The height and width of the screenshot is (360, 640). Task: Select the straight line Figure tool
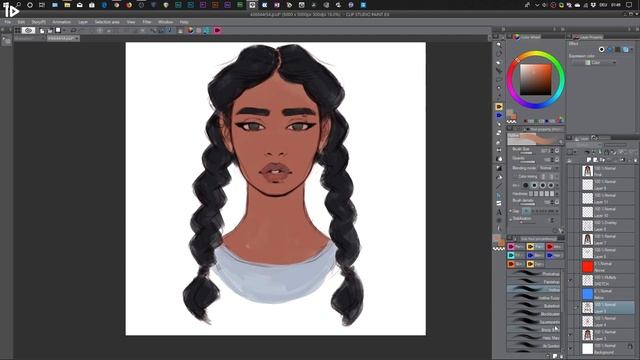click(499, 186)
